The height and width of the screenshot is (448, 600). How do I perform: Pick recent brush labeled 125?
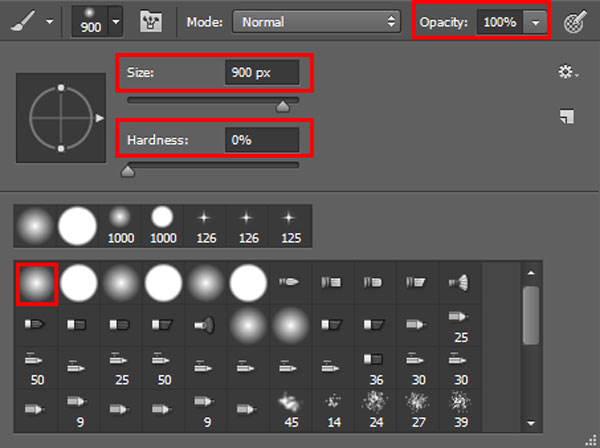(291, 226)
